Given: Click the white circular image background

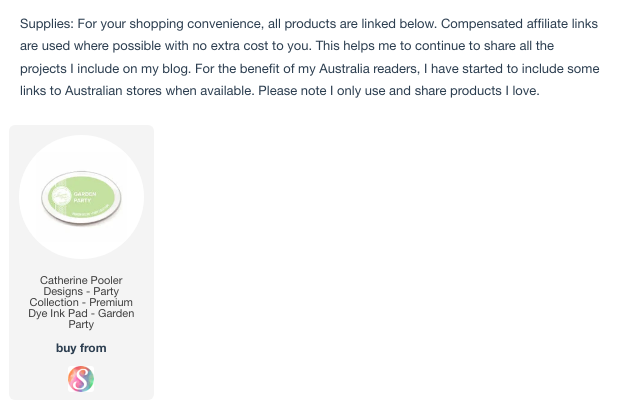Looking at the screenshot, I should [81, 197].
